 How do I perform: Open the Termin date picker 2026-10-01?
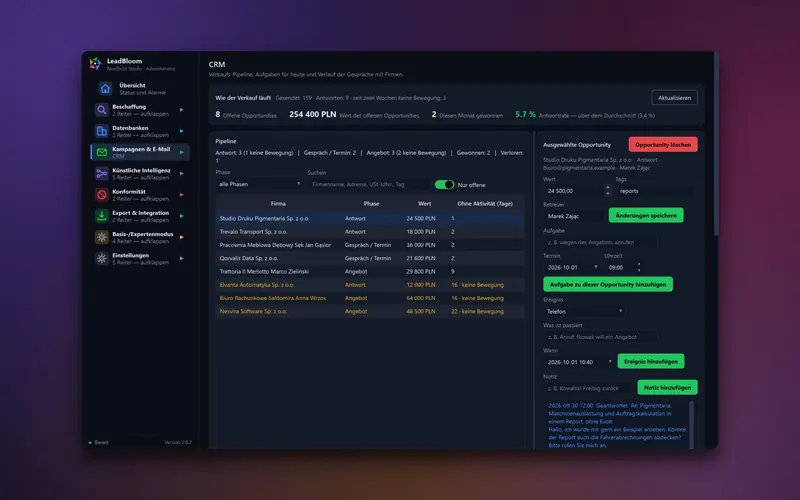click(x=571, y=267)
